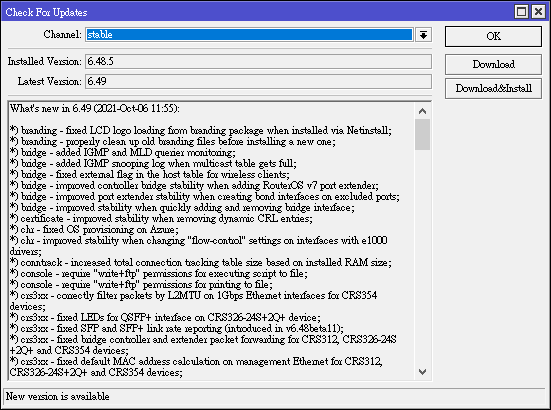
Task: Click the changelog scrollbar up arrow
Action: coord(422,111)
